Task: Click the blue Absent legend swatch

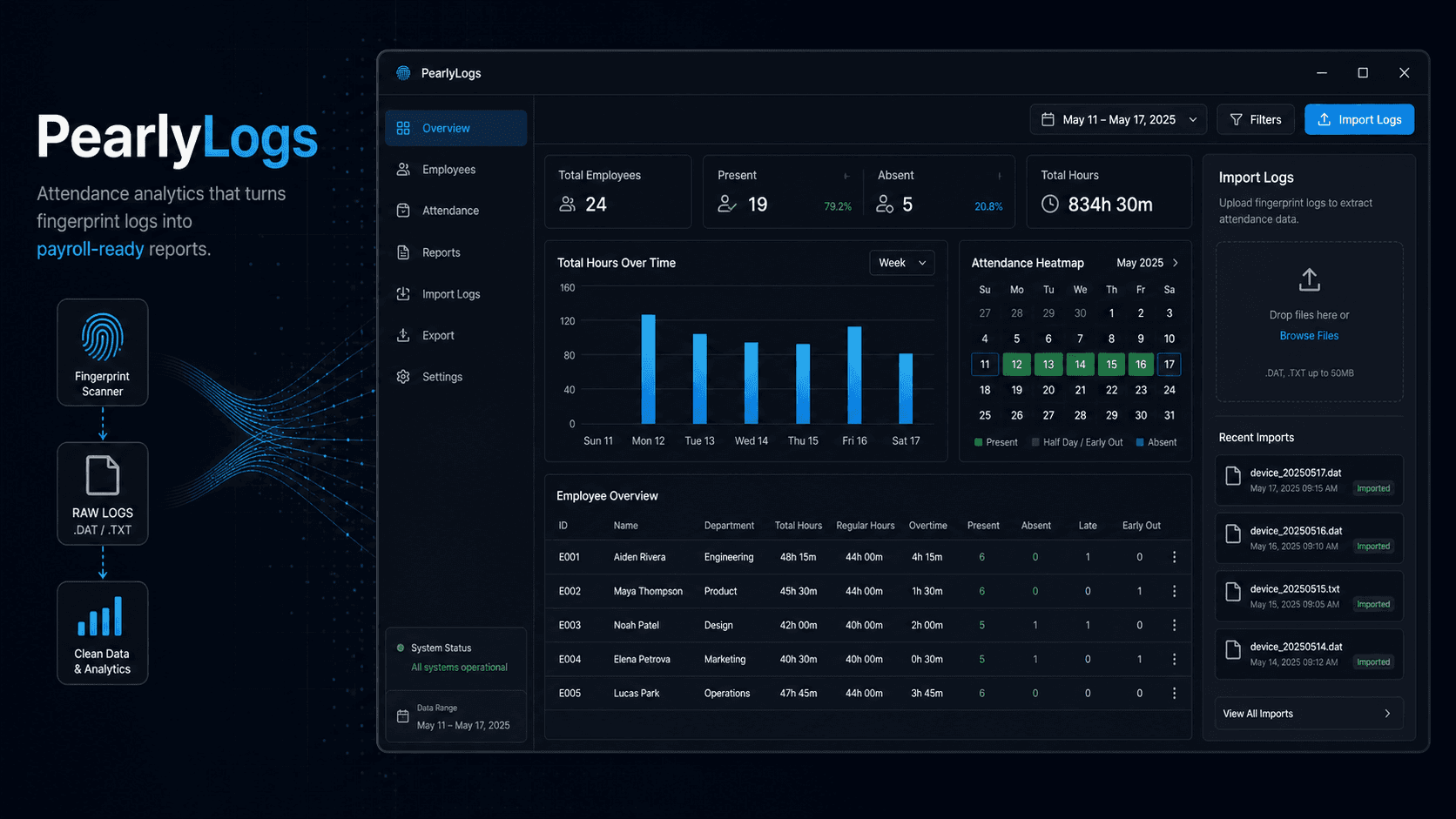Action: (1140, 442)
